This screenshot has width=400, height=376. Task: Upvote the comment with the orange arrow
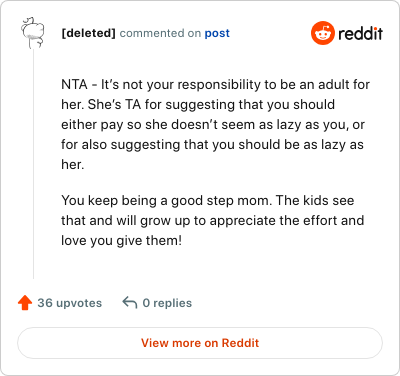click(x=25, y=303)
